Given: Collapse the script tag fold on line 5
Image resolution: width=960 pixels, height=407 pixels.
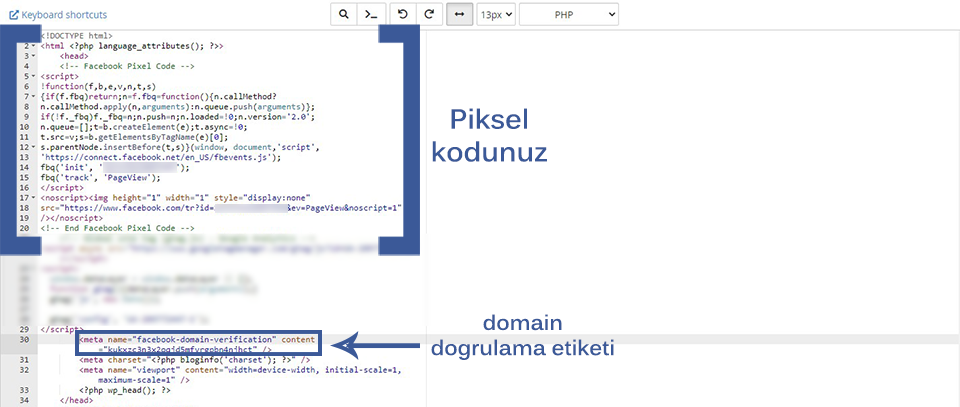Looking at the screenshot, I should pos(34,77).
